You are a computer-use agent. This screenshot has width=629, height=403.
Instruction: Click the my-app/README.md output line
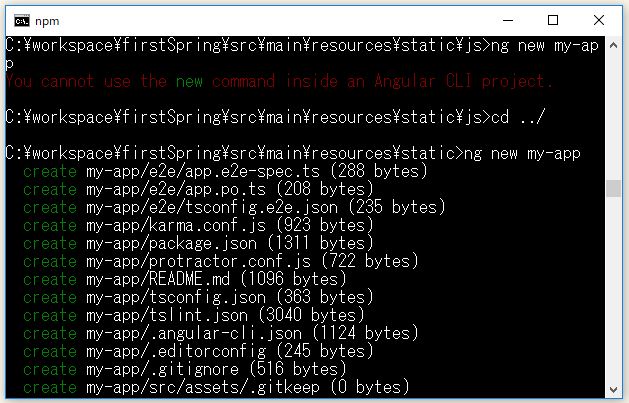click(x=185, y=279)
